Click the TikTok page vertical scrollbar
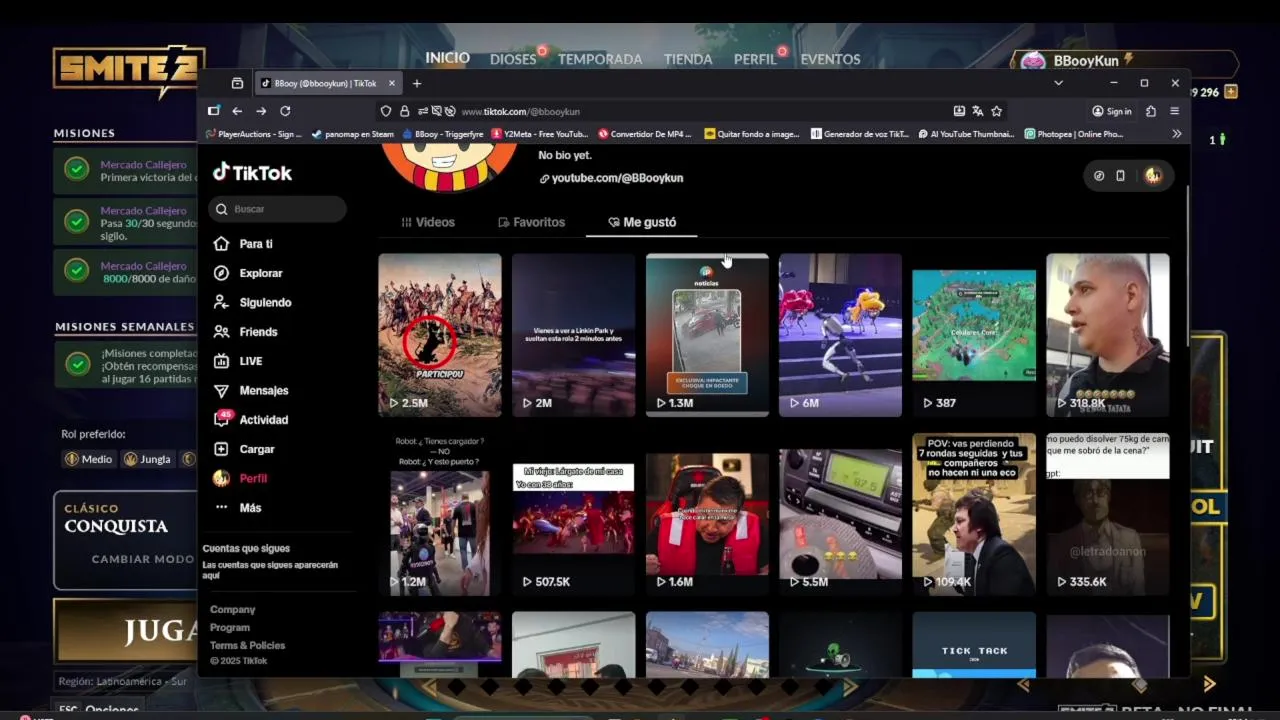1280x720 pixels. click(1187, 265)
